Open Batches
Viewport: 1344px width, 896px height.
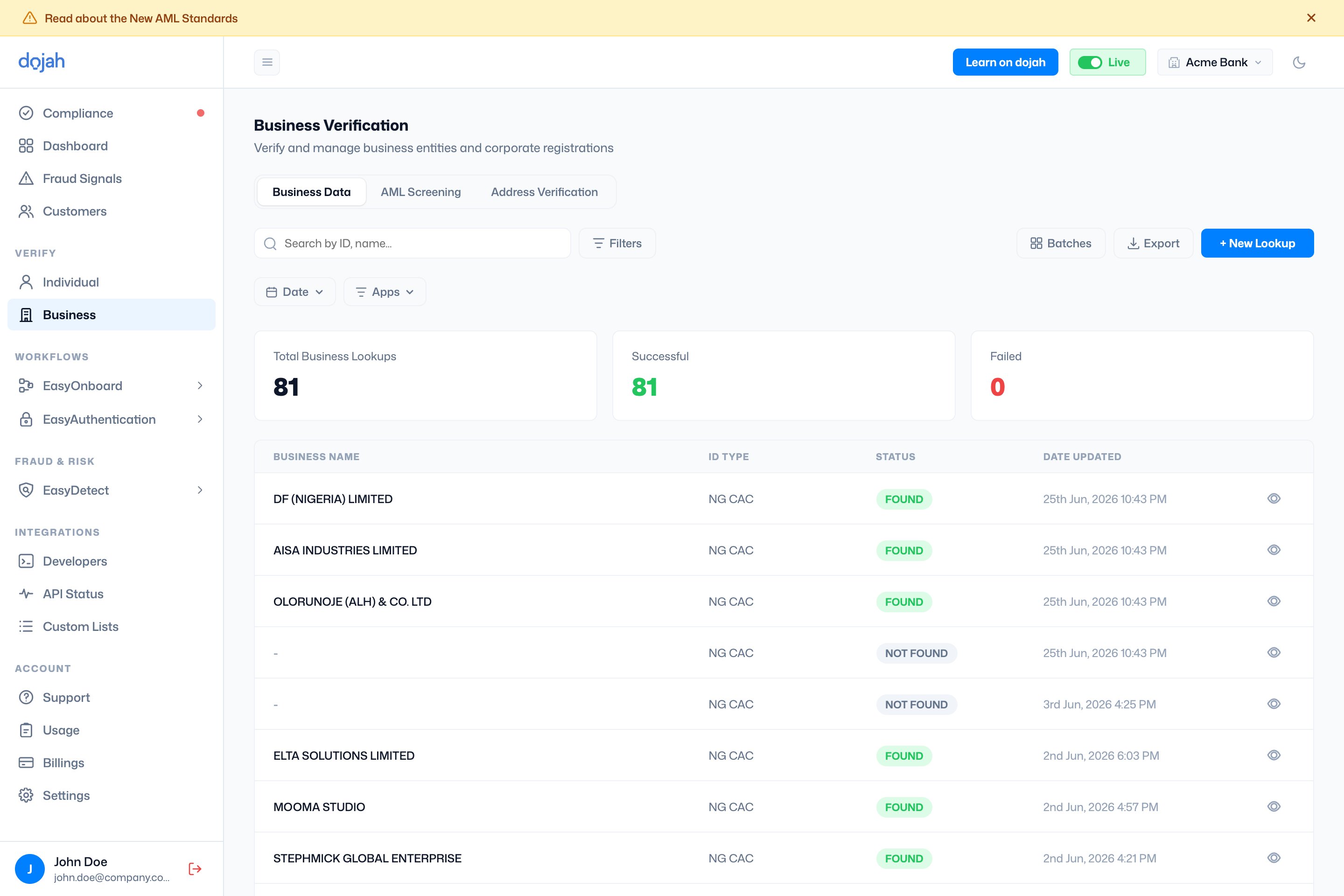pyautogui.click(x=1061, y=244)
